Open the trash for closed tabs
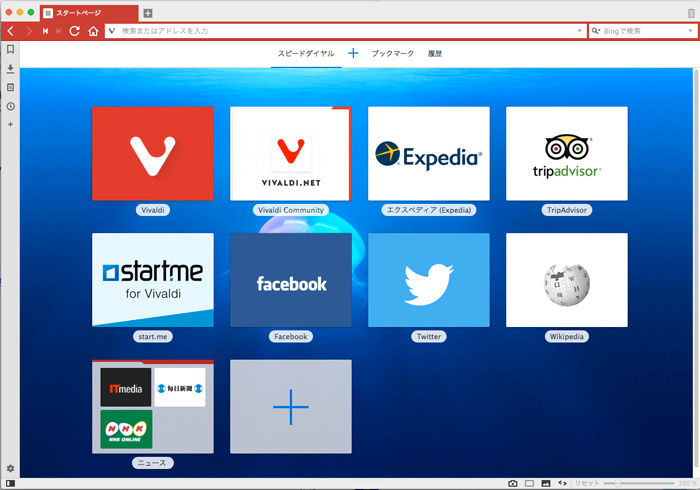 [x=691, y=13]
